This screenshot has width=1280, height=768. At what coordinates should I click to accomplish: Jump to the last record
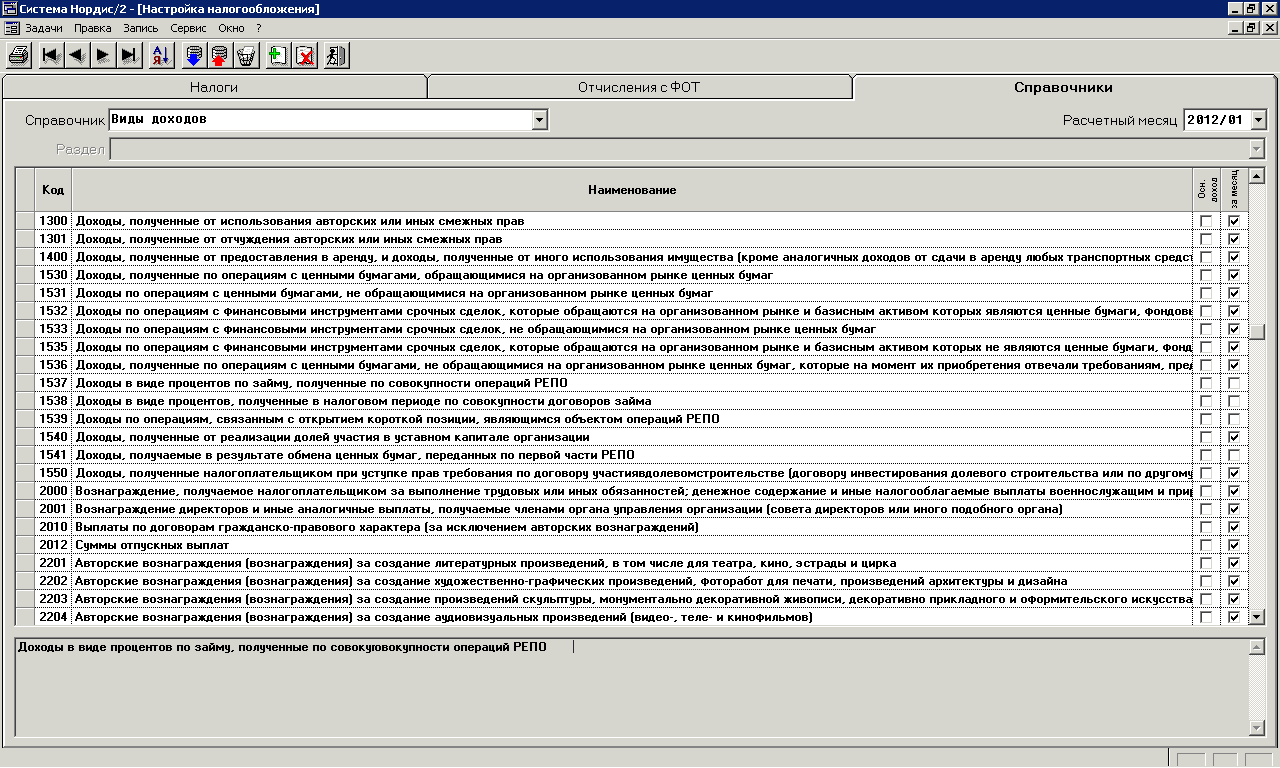(x=129, y=55)
